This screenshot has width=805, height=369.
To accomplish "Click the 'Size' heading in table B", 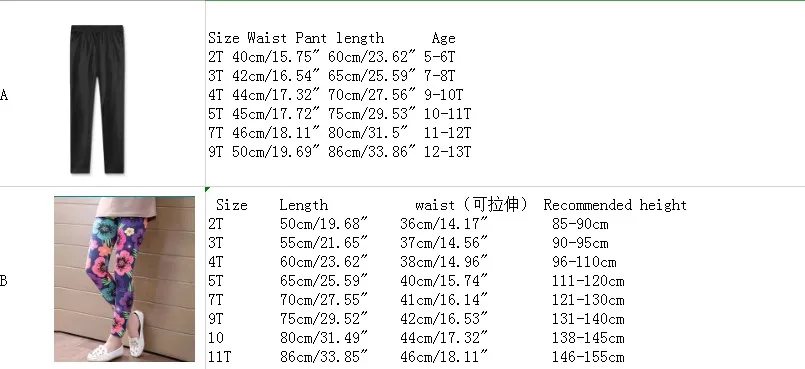I will pos(232,205).
